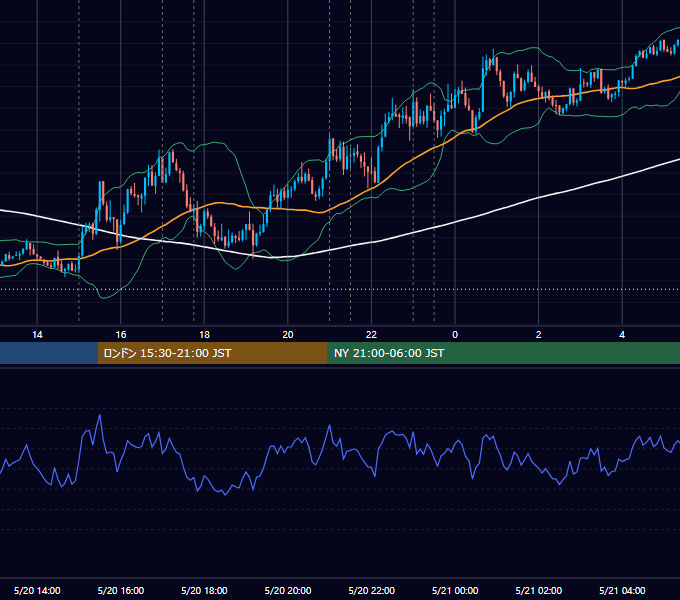Image resolution: width=680 pixels, height=600 pixels.
Task: Click the 5/21 04:00 date label
Action: coord(622,590)
